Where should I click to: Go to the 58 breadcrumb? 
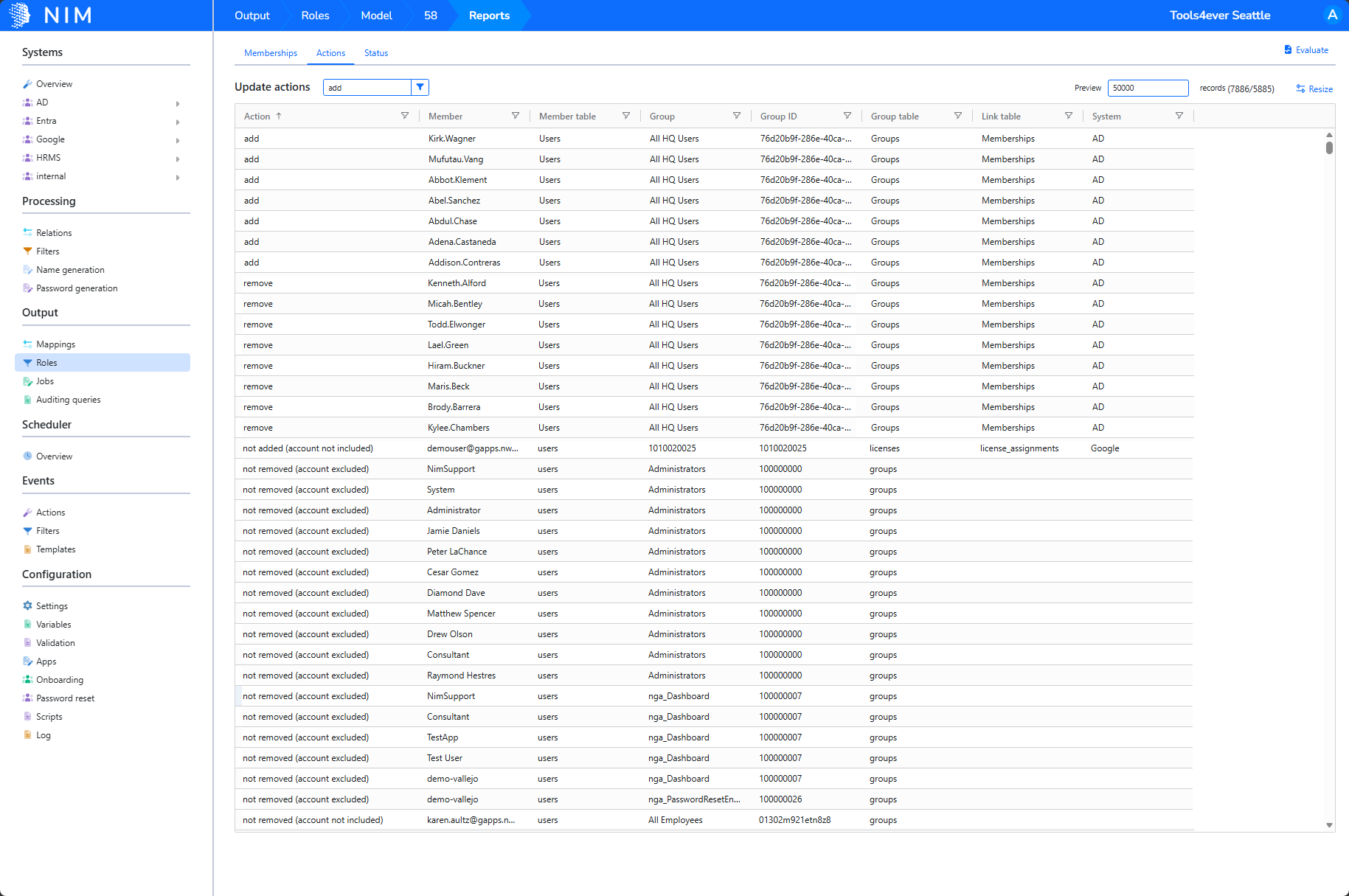431,15
